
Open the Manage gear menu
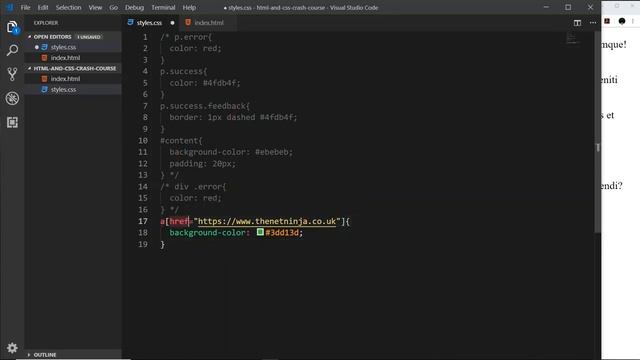12,348
